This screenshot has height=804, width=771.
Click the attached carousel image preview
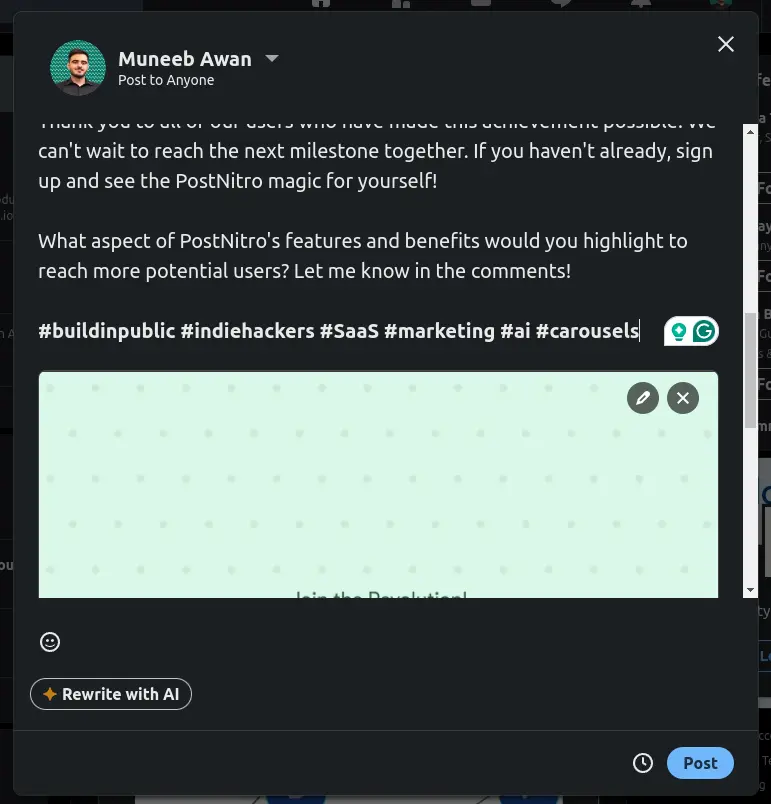378,500
